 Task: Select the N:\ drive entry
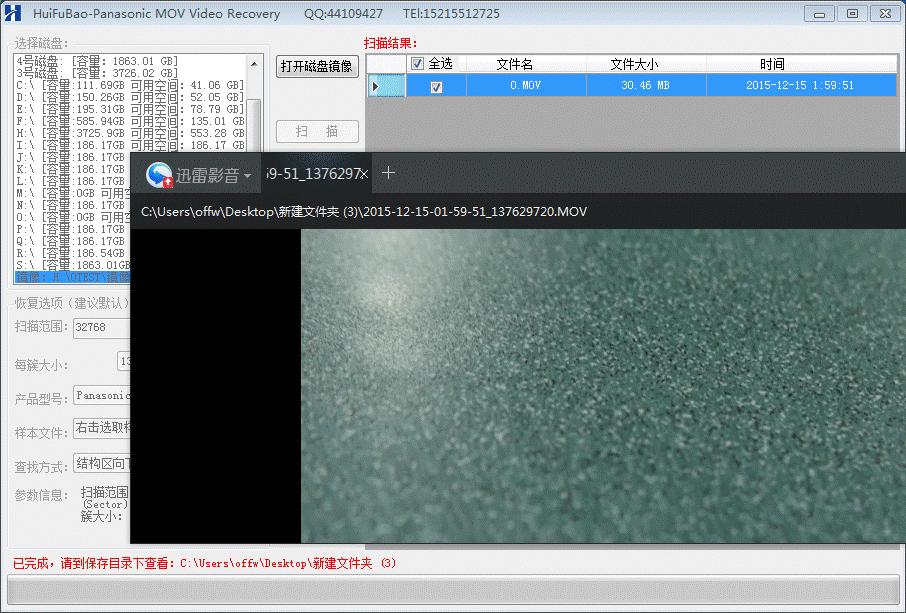coord(72,206)
